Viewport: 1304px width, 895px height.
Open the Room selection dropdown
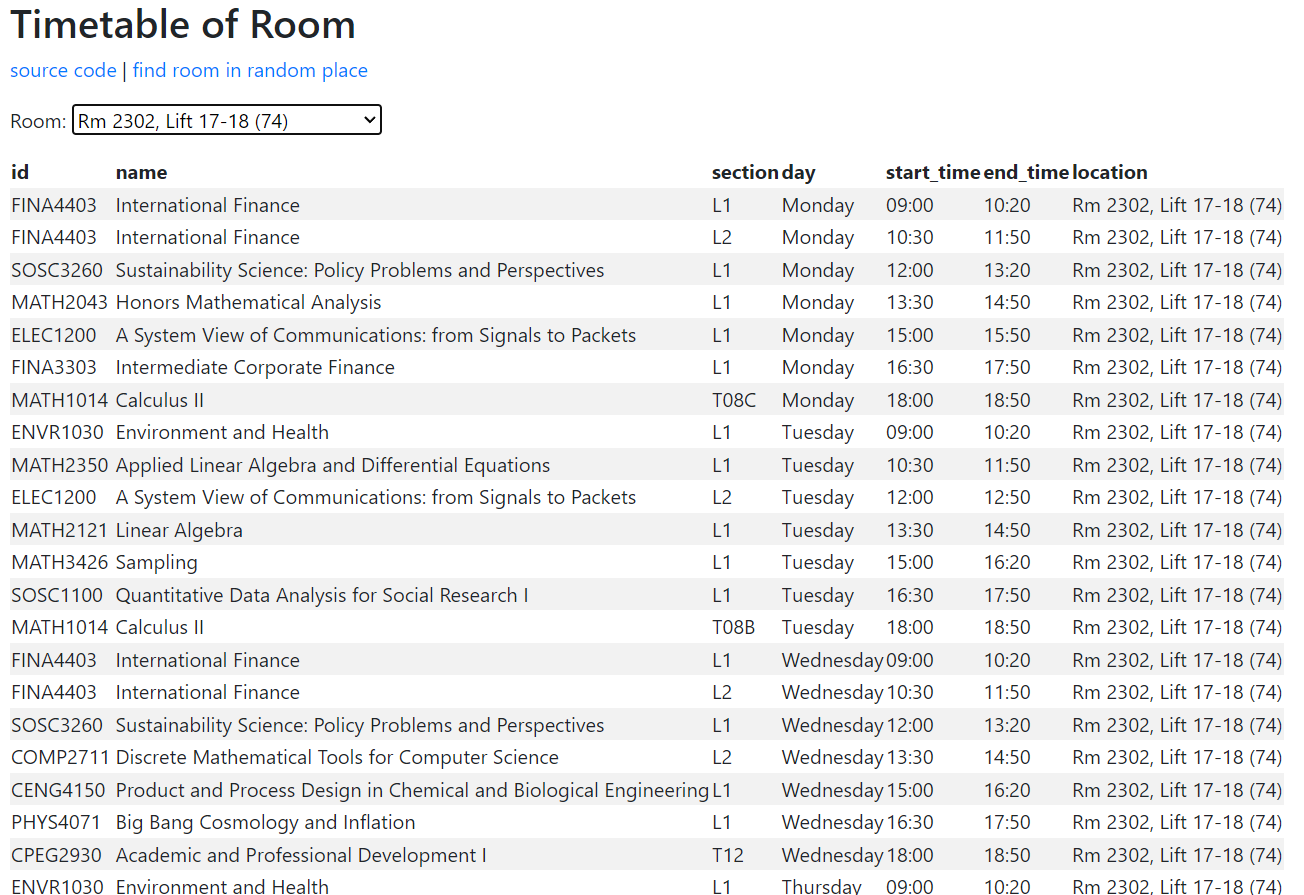coord(227,121)
